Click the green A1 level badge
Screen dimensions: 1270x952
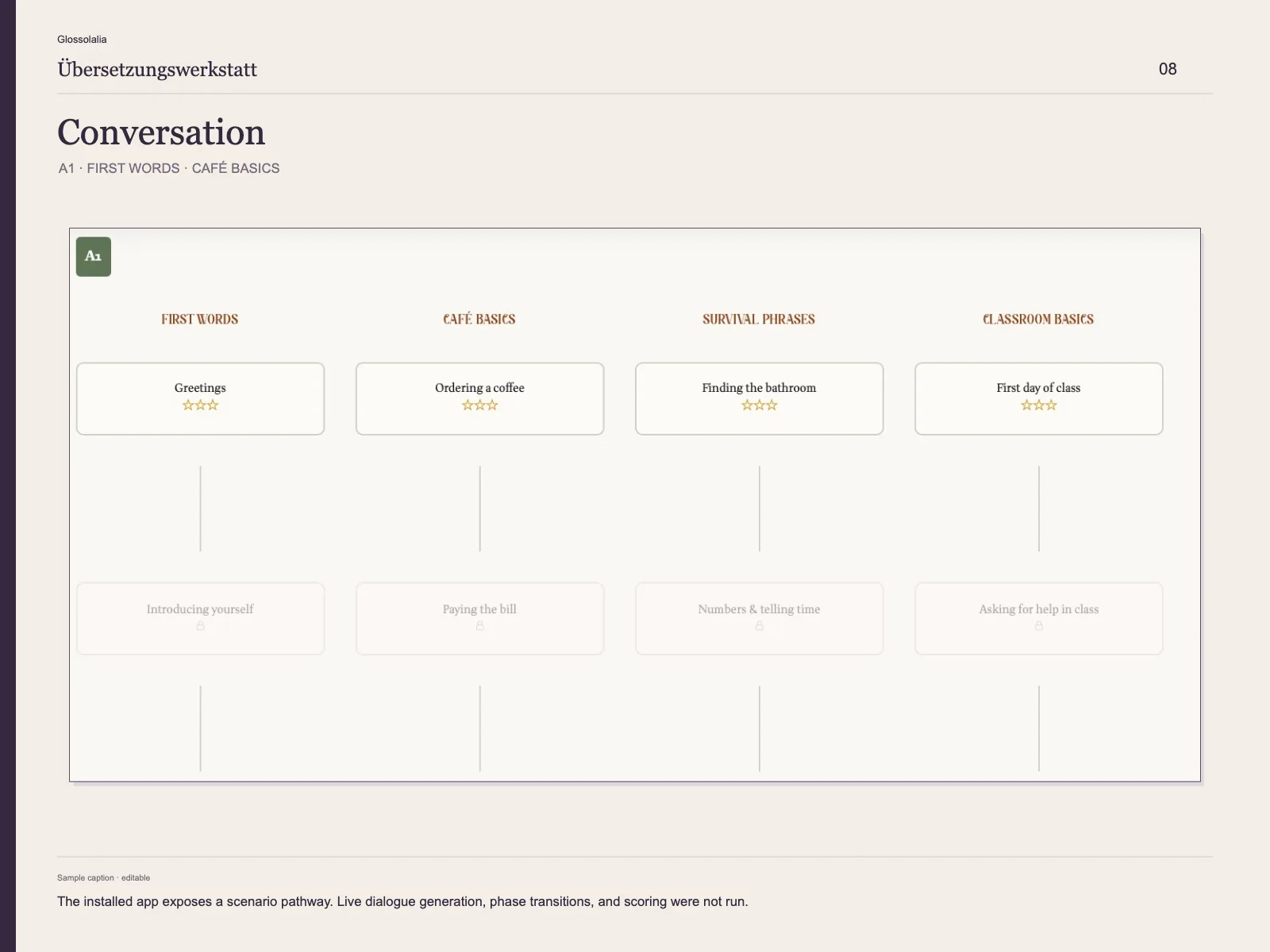point(94,256)
